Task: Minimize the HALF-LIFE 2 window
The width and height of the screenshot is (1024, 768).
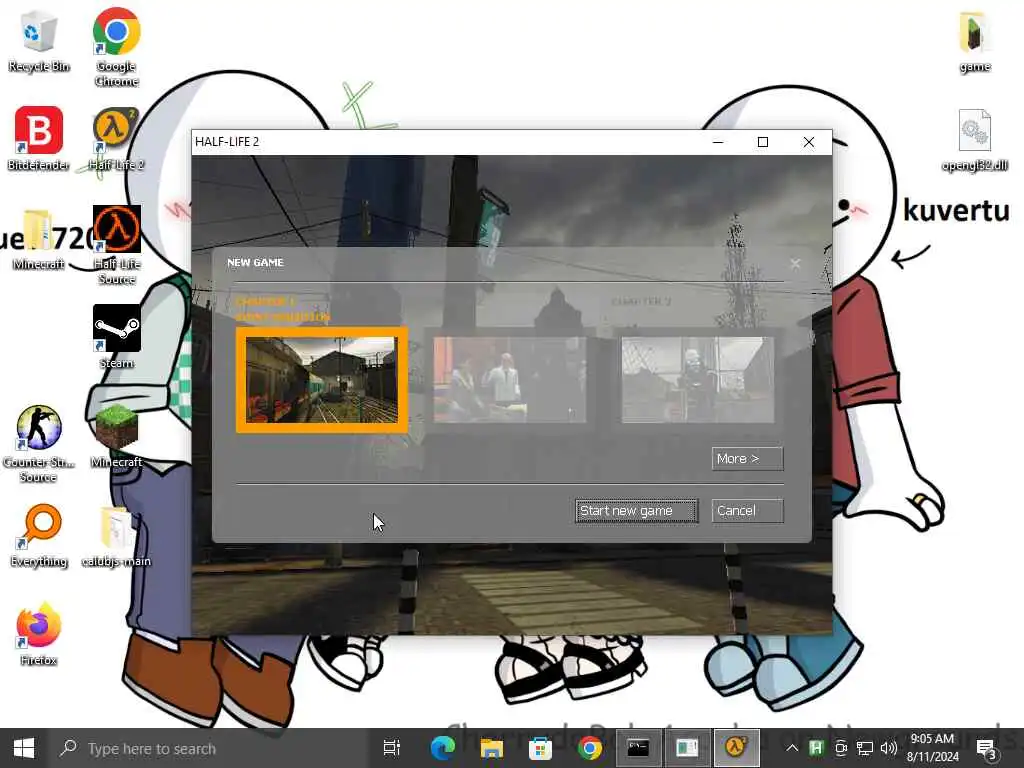Action: (x=718, y=142)
